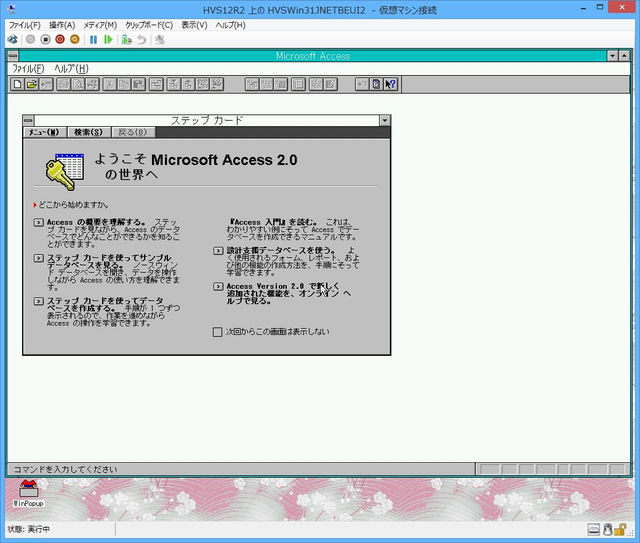This screenshot has height=543, width=640.
Task: Click the 戻る(B) button in cue card
Action: pos(133,132)
